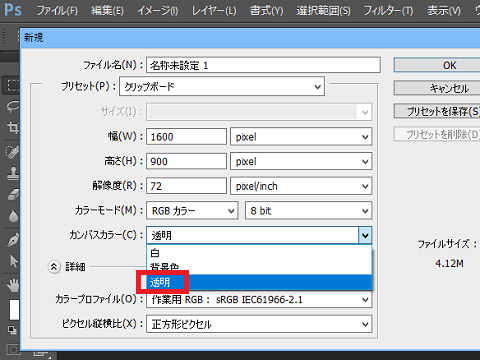Screen dimensions: 480x360
Task: Open the ピクセル縦横比 dropdown showing 正方形ピクセル
Action: [259, 324]
